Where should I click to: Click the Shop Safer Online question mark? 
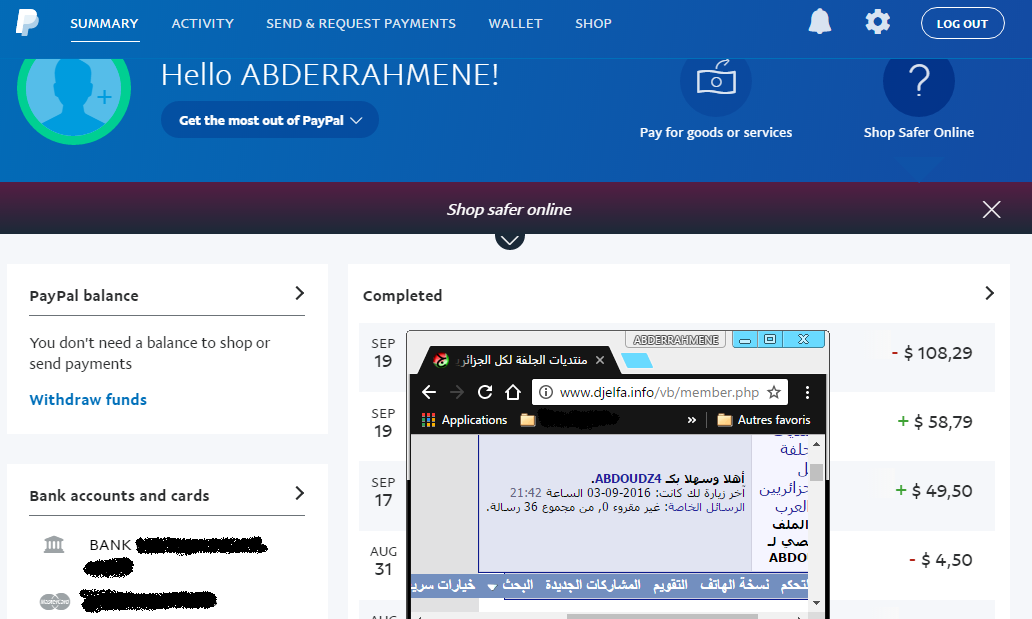click(x=919, y=82)
